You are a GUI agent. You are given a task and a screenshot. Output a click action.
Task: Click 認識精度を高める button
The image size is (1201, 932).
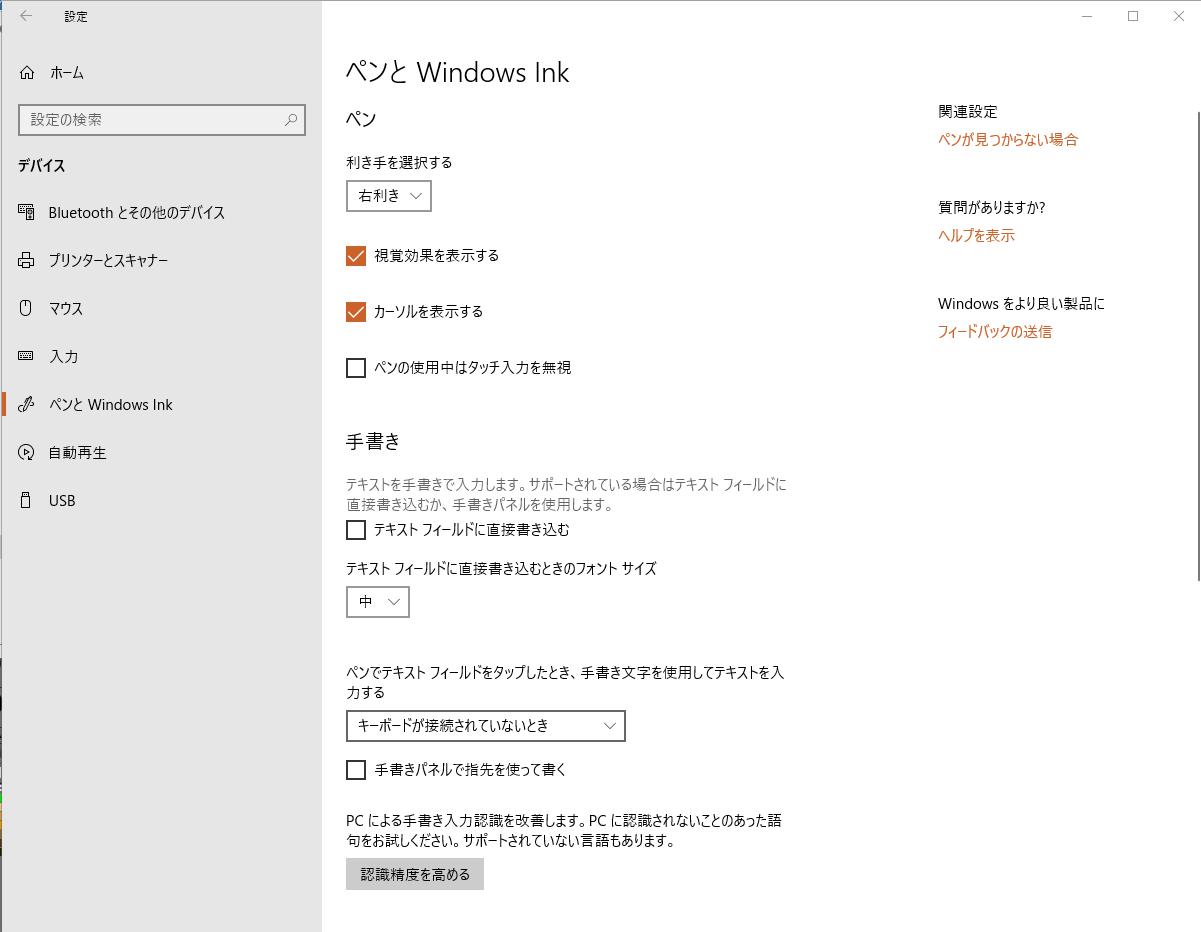(415, 874)
